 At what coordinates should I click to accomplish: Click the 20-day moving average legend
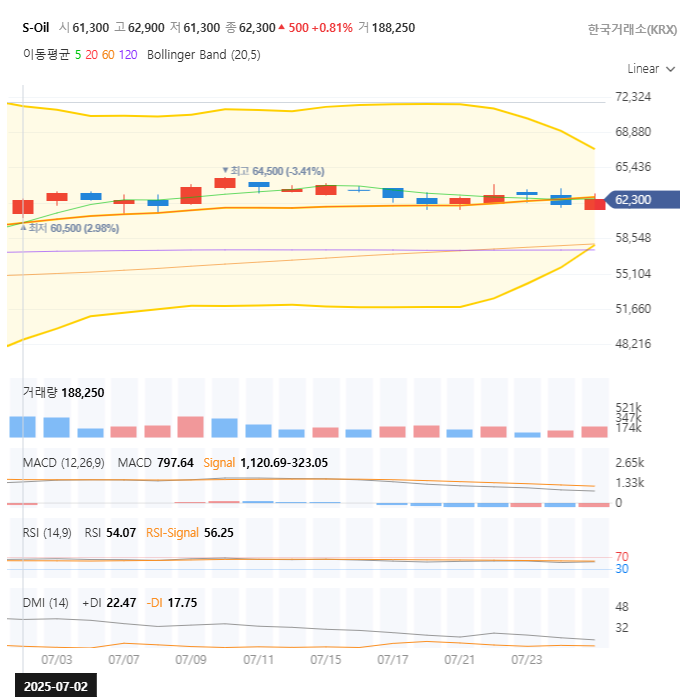click(x=91, y=55)
